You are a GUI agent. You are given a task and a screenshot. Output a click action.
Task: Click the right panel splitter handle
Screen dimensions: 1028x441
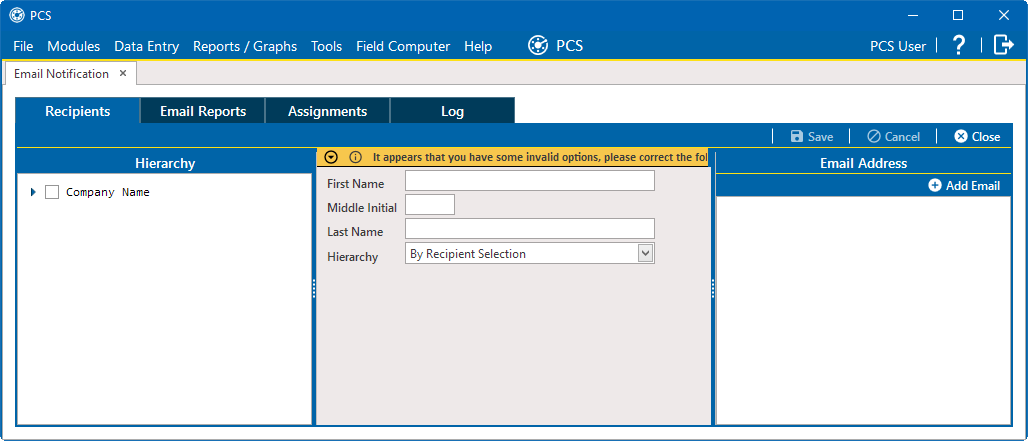click(713, 288)
